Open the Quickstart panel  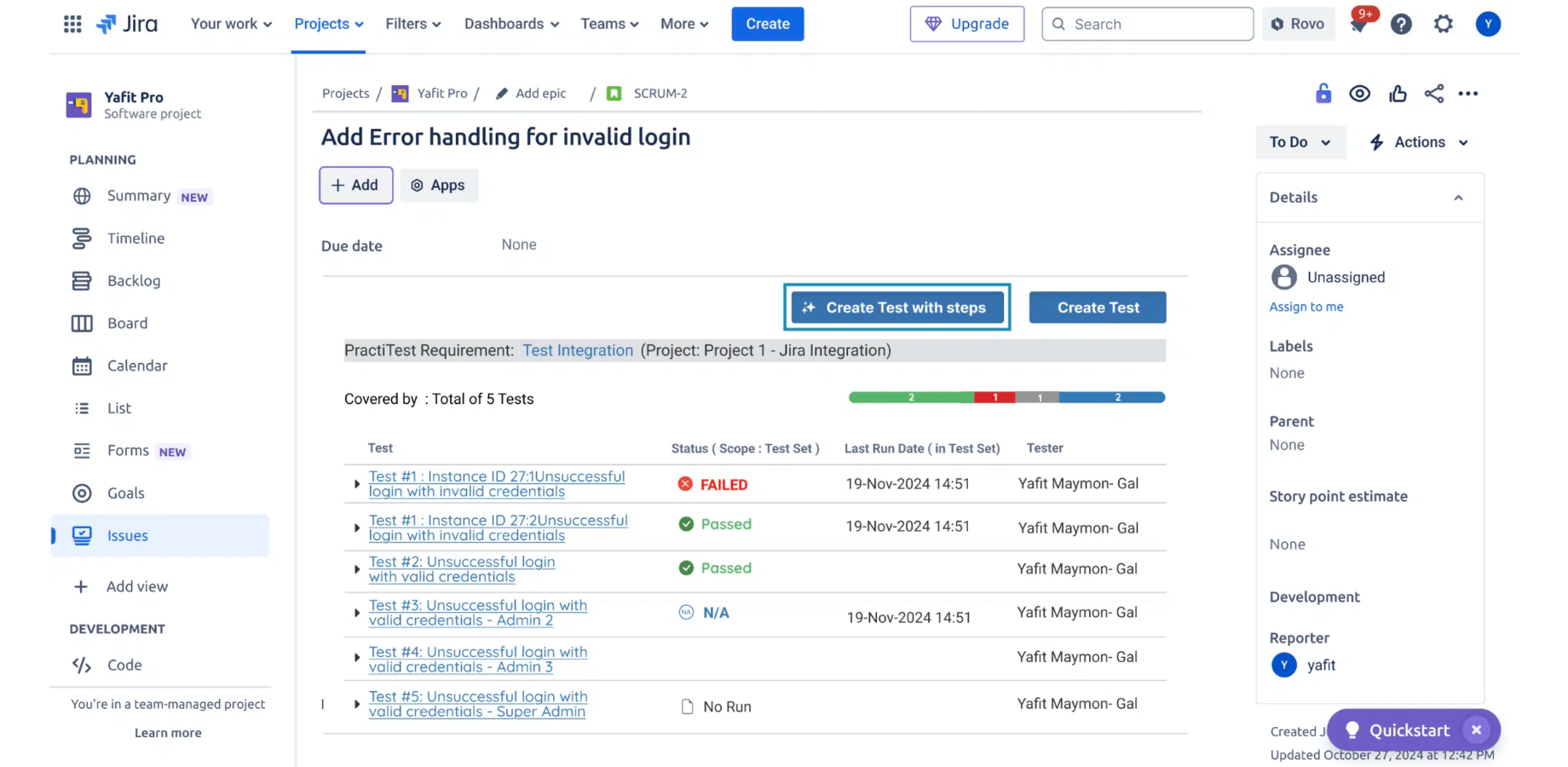[1398, 730]
